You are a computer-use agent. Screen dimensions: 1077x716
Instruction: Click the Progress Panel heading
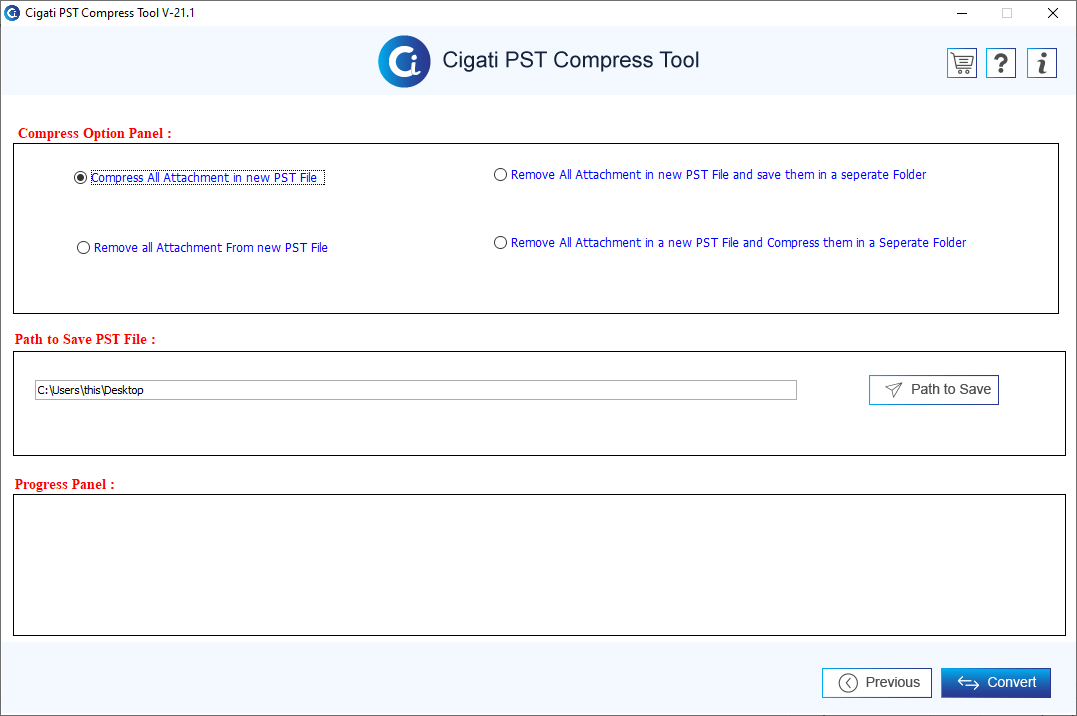tap(65, 484)
